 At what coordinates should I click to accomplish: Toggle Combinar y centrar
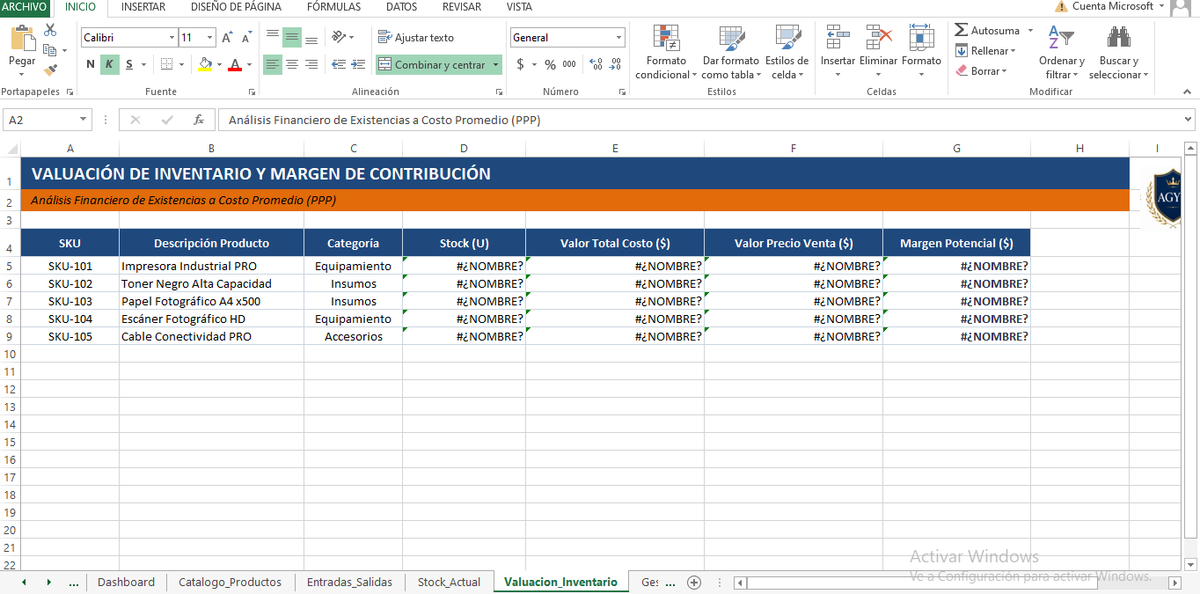432,65
